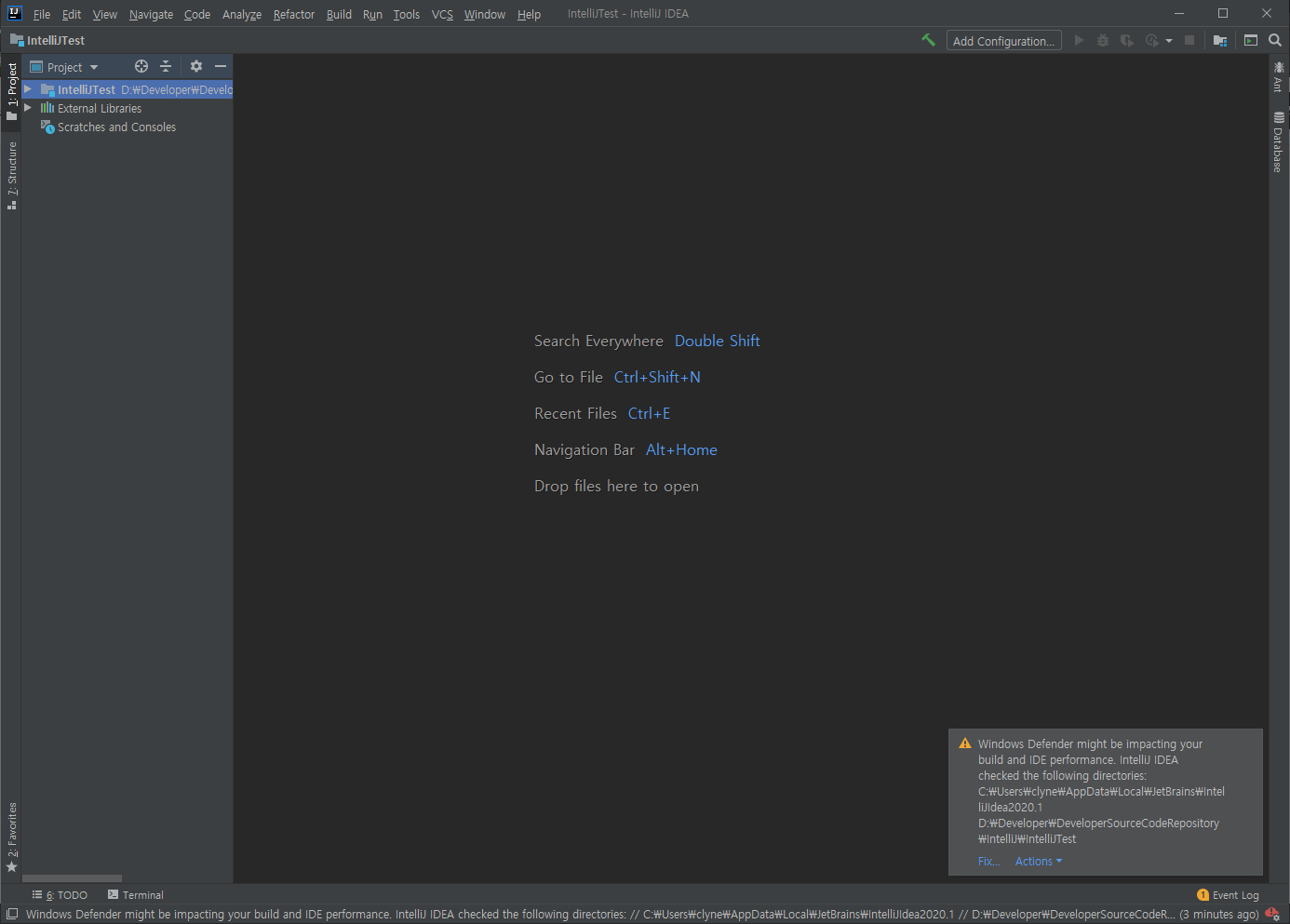Screen dimensions: 1290x924
Task: Click the Build Project hammer icon
Action: coord(928,40)
